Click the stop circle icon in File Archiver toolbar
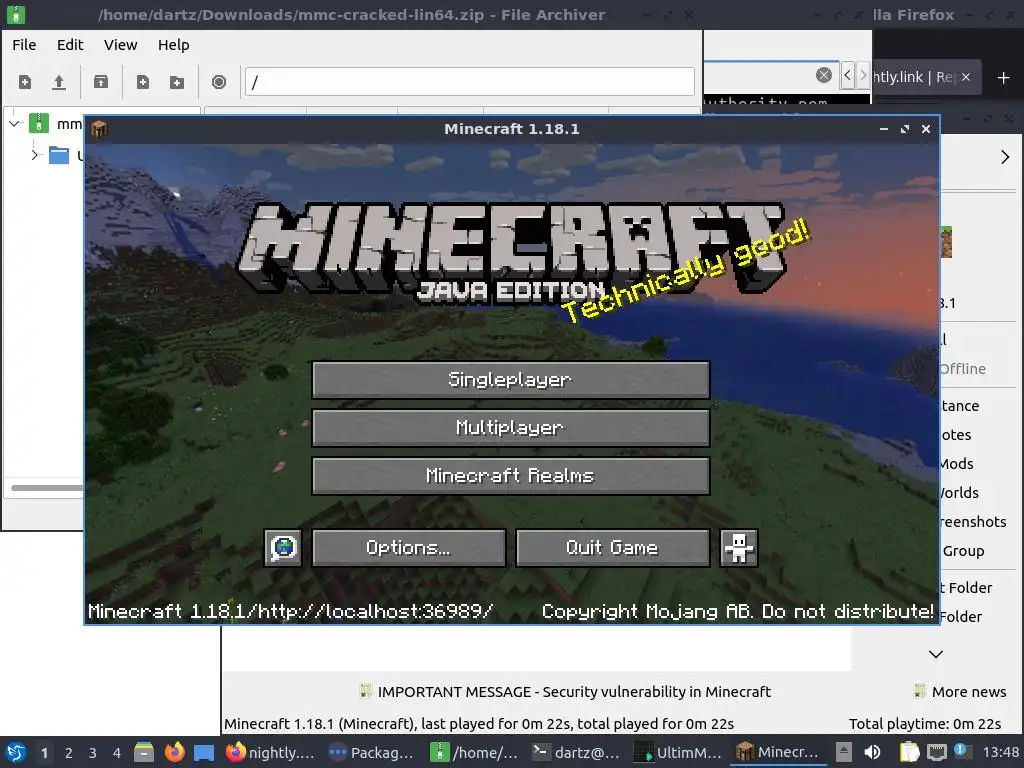 219,82
